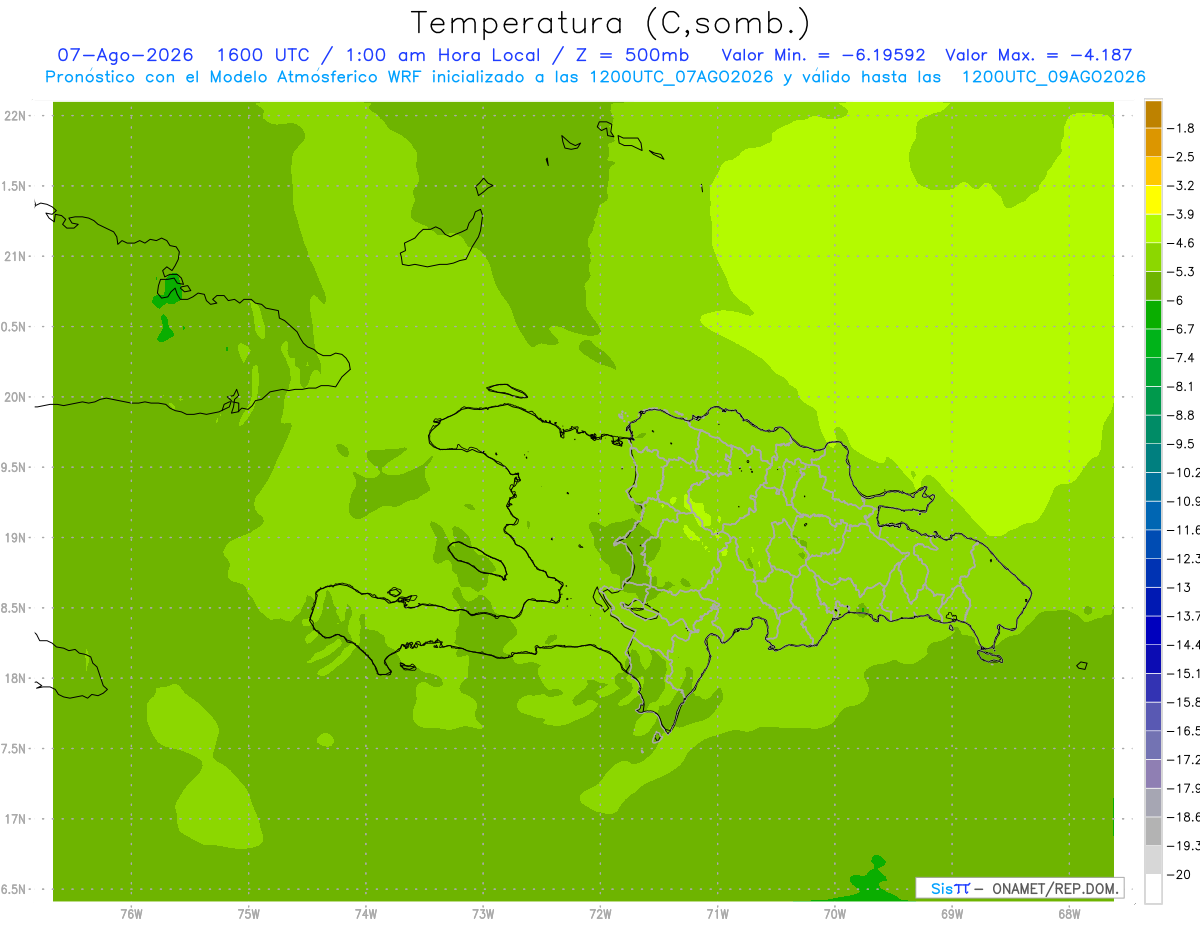Click the '73W' longitude axis label

(x=483, y=914)
